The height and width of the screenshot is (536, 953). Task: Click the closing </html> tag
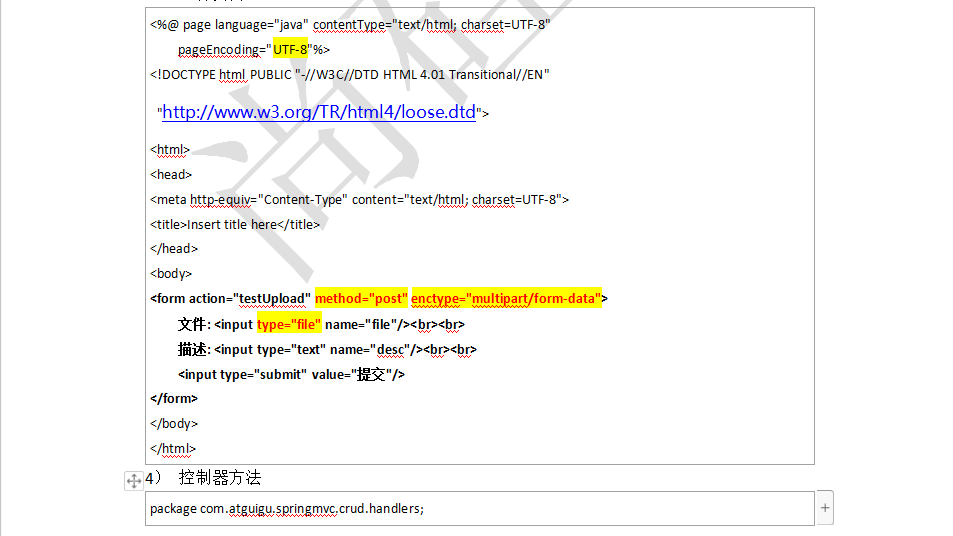[x=173, y=448]
